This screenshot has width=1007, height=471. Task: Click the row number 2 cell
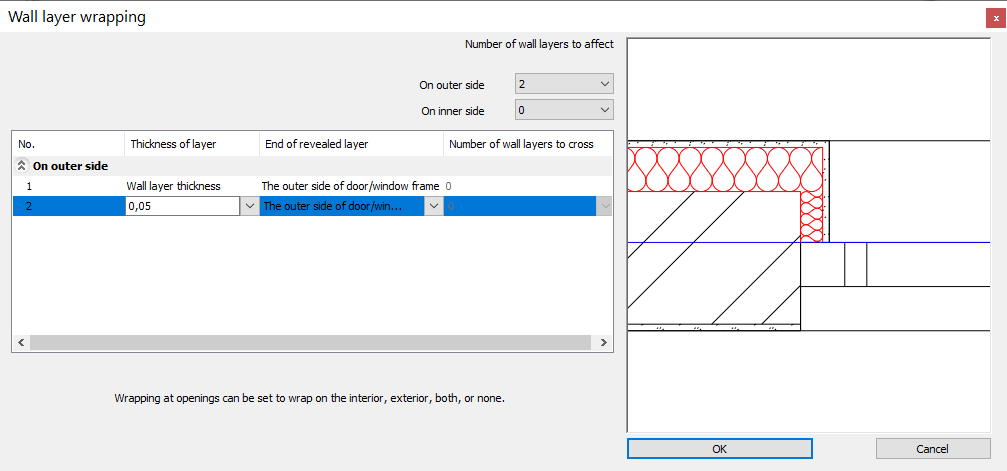click(69, 206)
